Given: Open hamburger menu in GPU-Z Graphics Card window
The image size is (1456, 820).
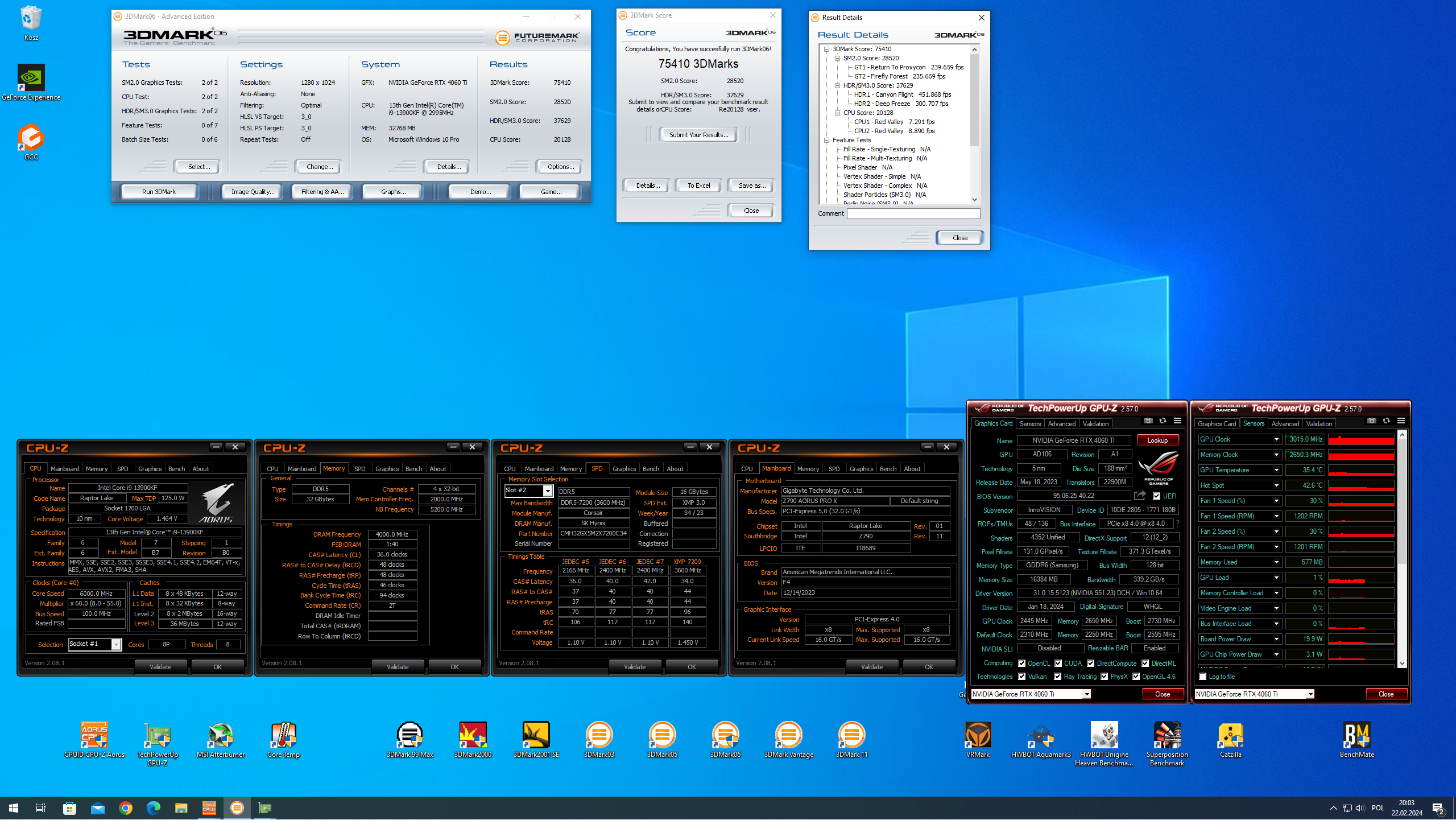Looking at the screenshot, I should [x=1177, y=421].
